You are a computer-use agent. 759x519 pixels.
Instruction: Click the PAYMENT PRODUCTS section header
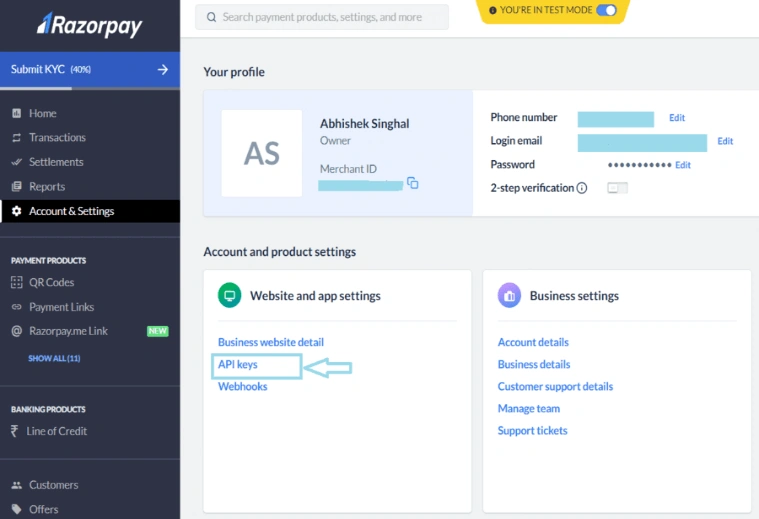48,260
